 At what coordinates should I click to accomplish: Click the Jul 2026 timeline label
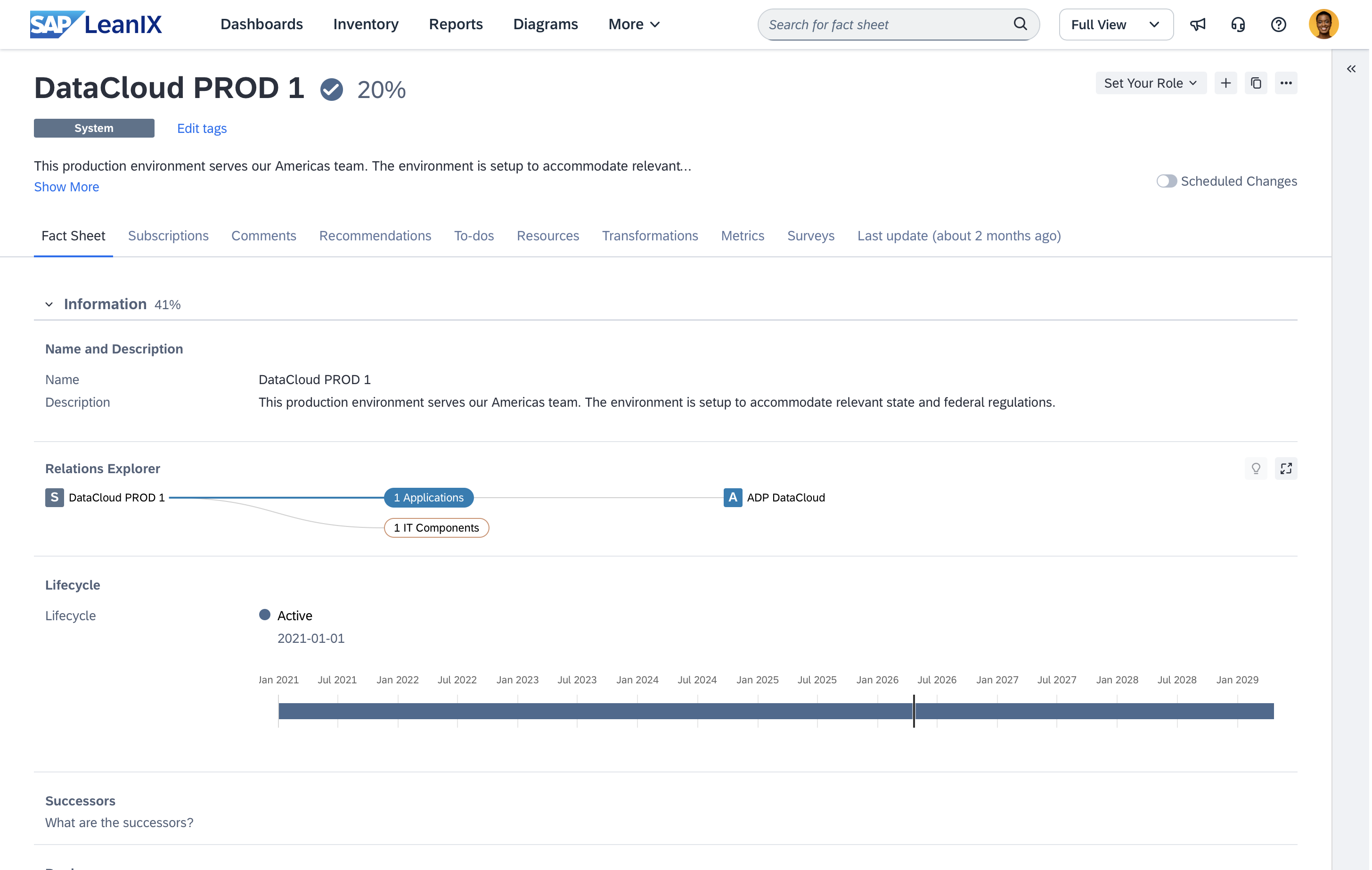click(x=937, y=680)
